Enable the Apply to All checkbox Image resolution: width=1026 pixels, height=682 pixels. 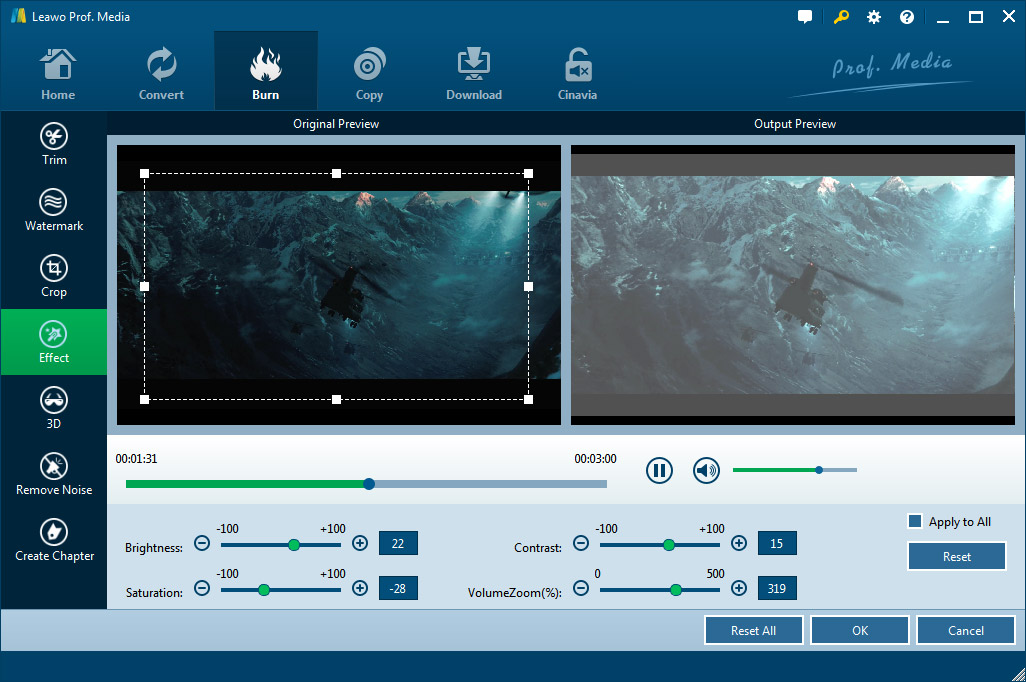click(x=914, y=521)
